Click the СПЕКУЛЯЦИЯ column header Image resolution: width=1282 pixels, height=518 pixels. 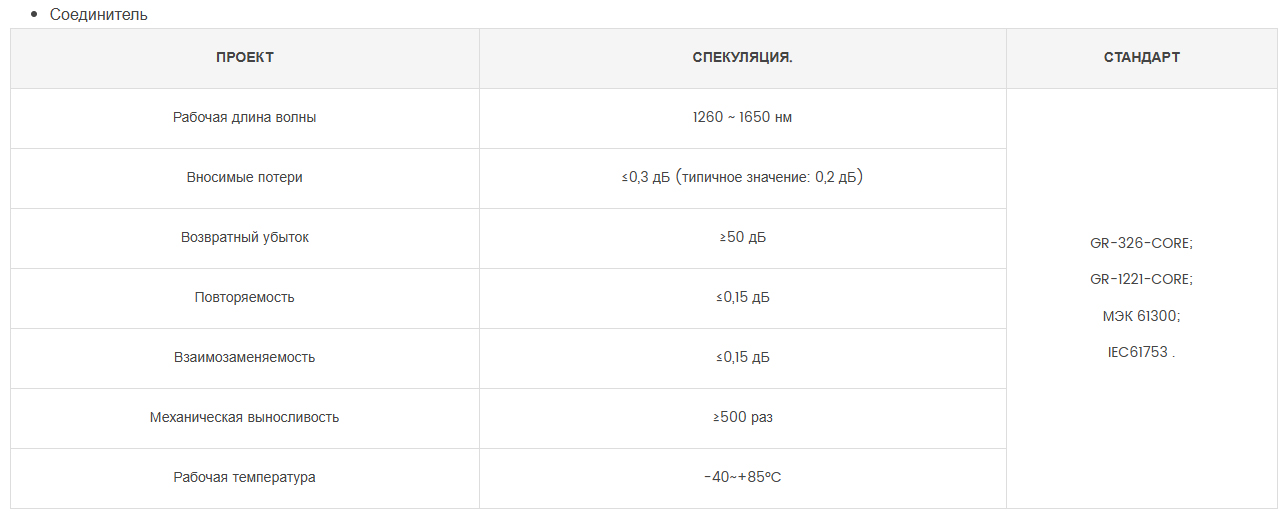coord(743,58)
